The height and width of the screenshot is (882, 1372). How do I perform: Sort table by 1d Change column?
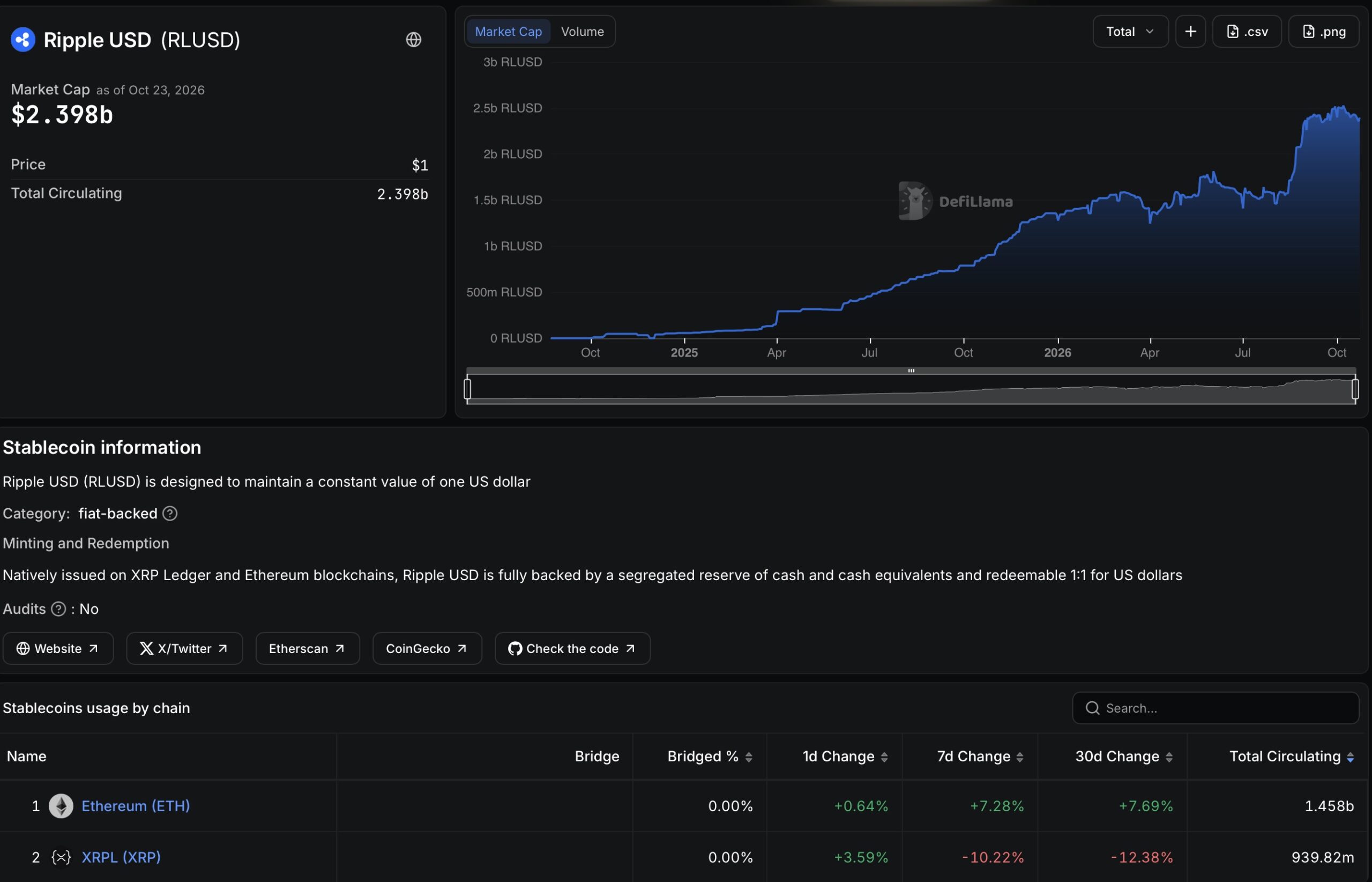pyautogui.click(x=845, y=757)
